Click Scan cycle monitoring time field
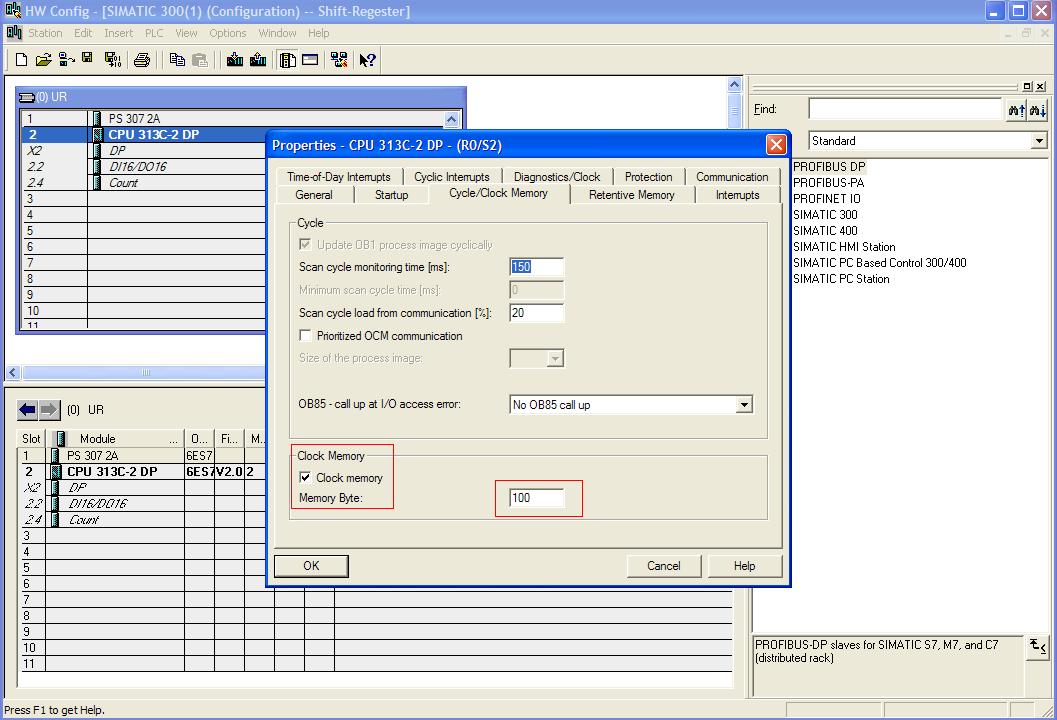1057x720 pixels. click(537, 267)
